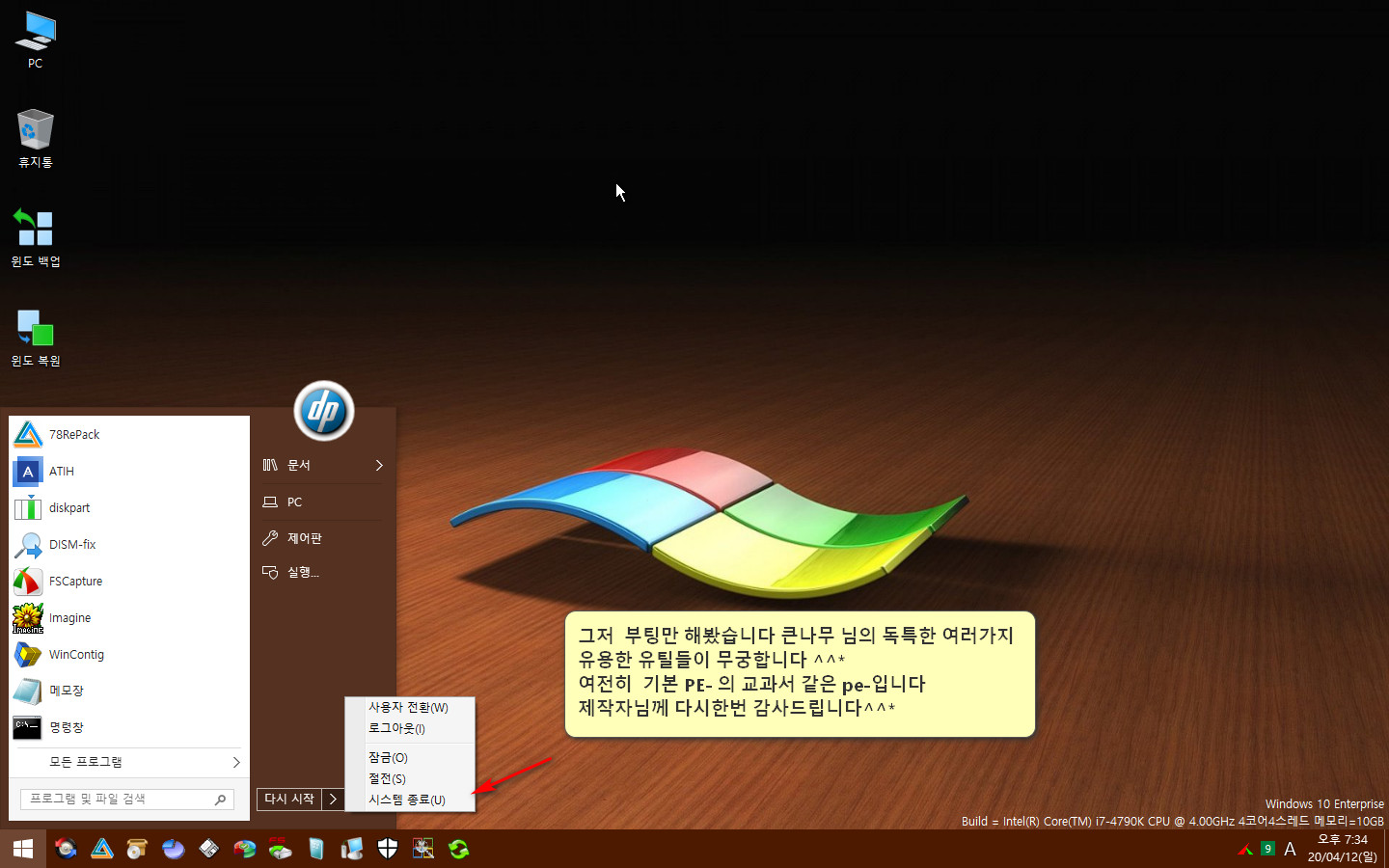Open 78RePack from the start menu

[129, 435]
